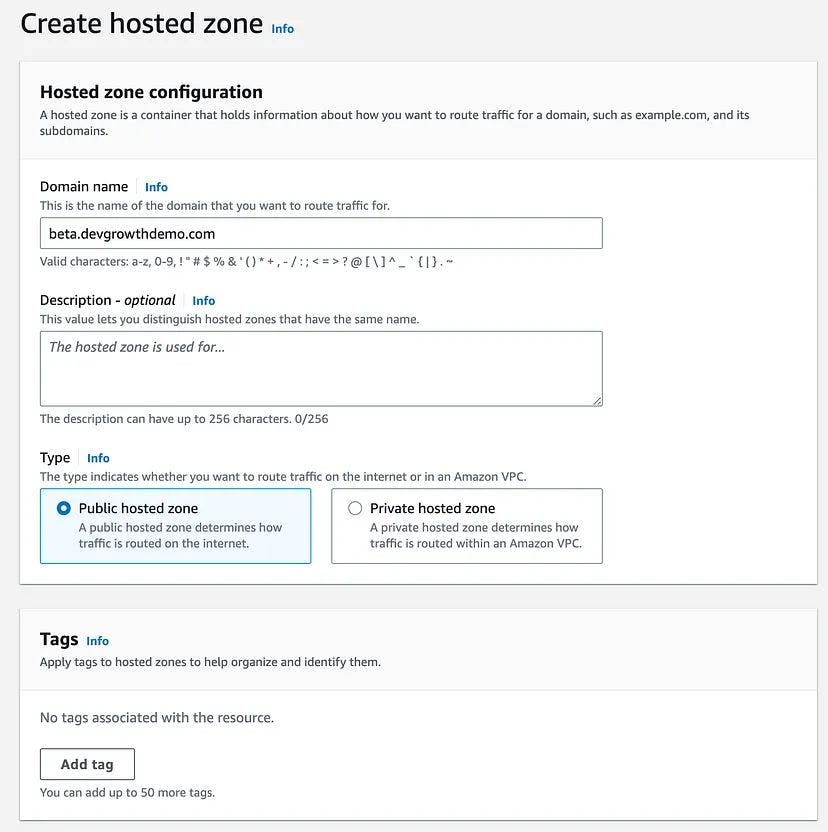Image resolution: width=828 pixels, height=832 pixels.
Task: Click the Add tag button
Action: (87, 763)
